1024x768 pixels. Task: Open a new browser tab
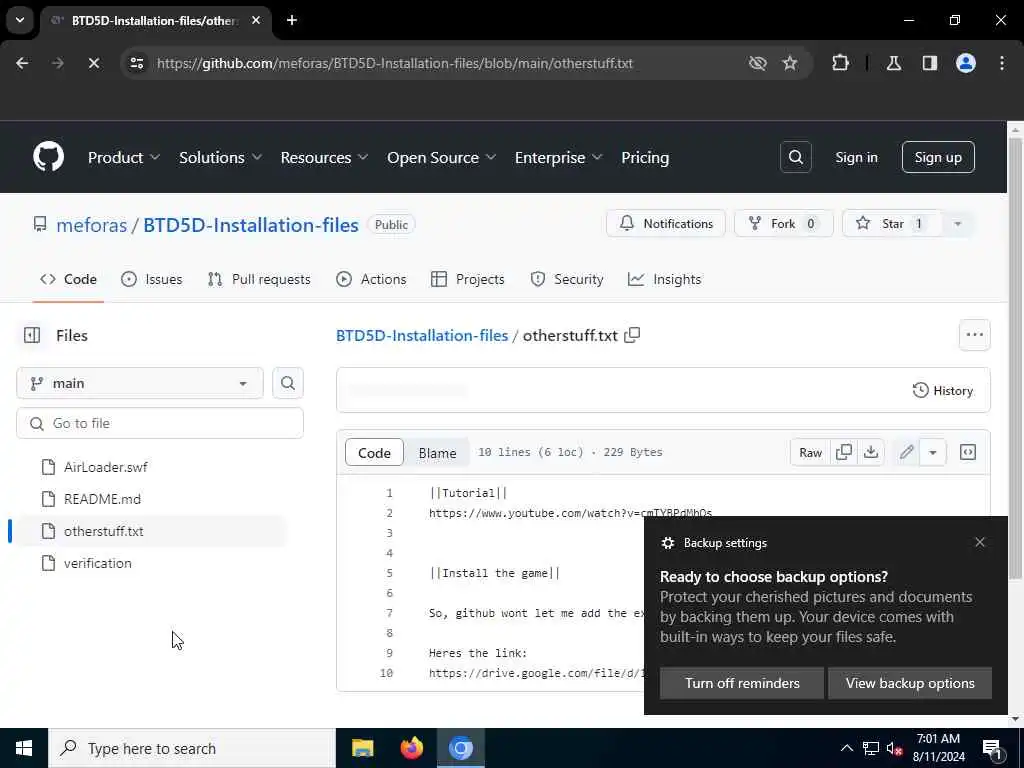click(292, 20)
